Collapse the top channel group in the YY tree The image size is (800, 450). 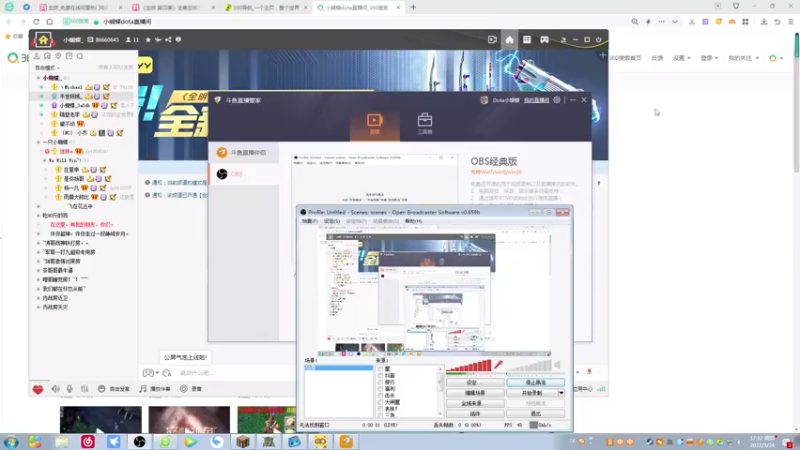(38, 78)
